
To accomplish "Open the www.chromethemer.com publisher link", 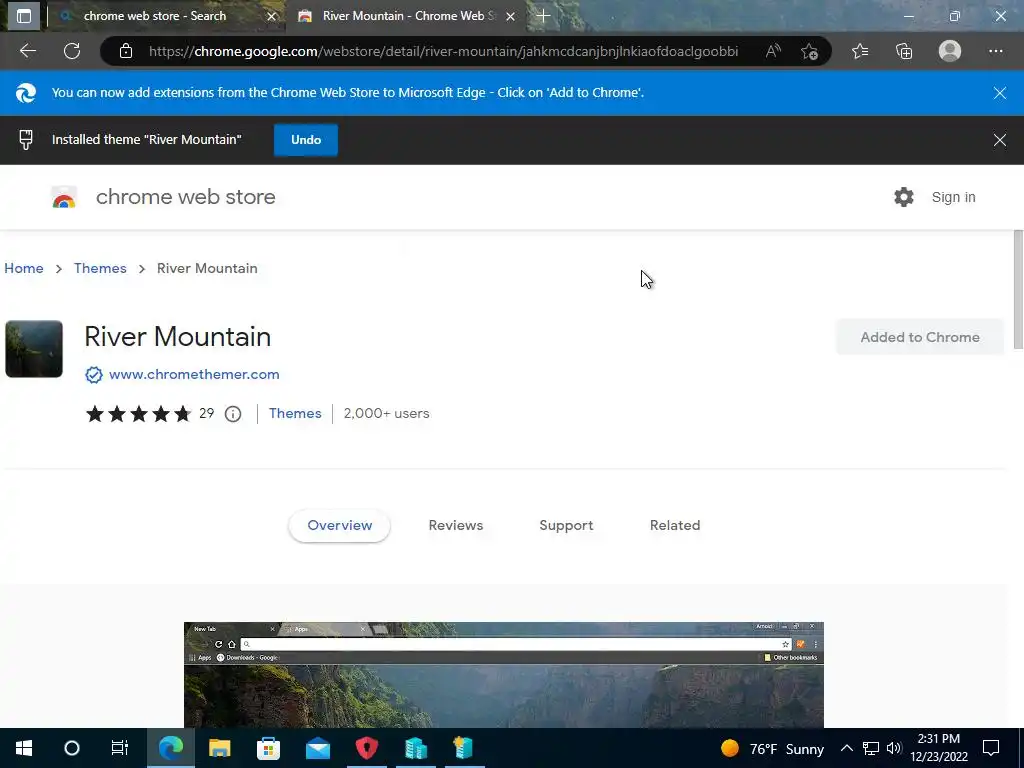I will (x=194, y=374).
